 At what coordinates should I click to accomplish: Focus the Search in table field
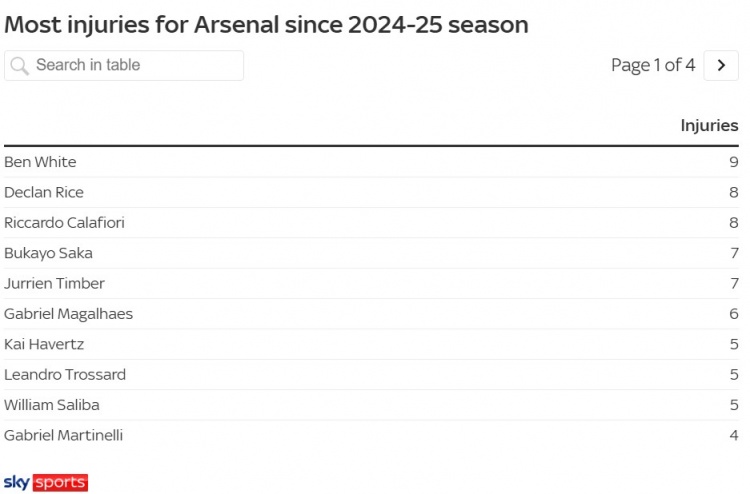coord(136,65)
